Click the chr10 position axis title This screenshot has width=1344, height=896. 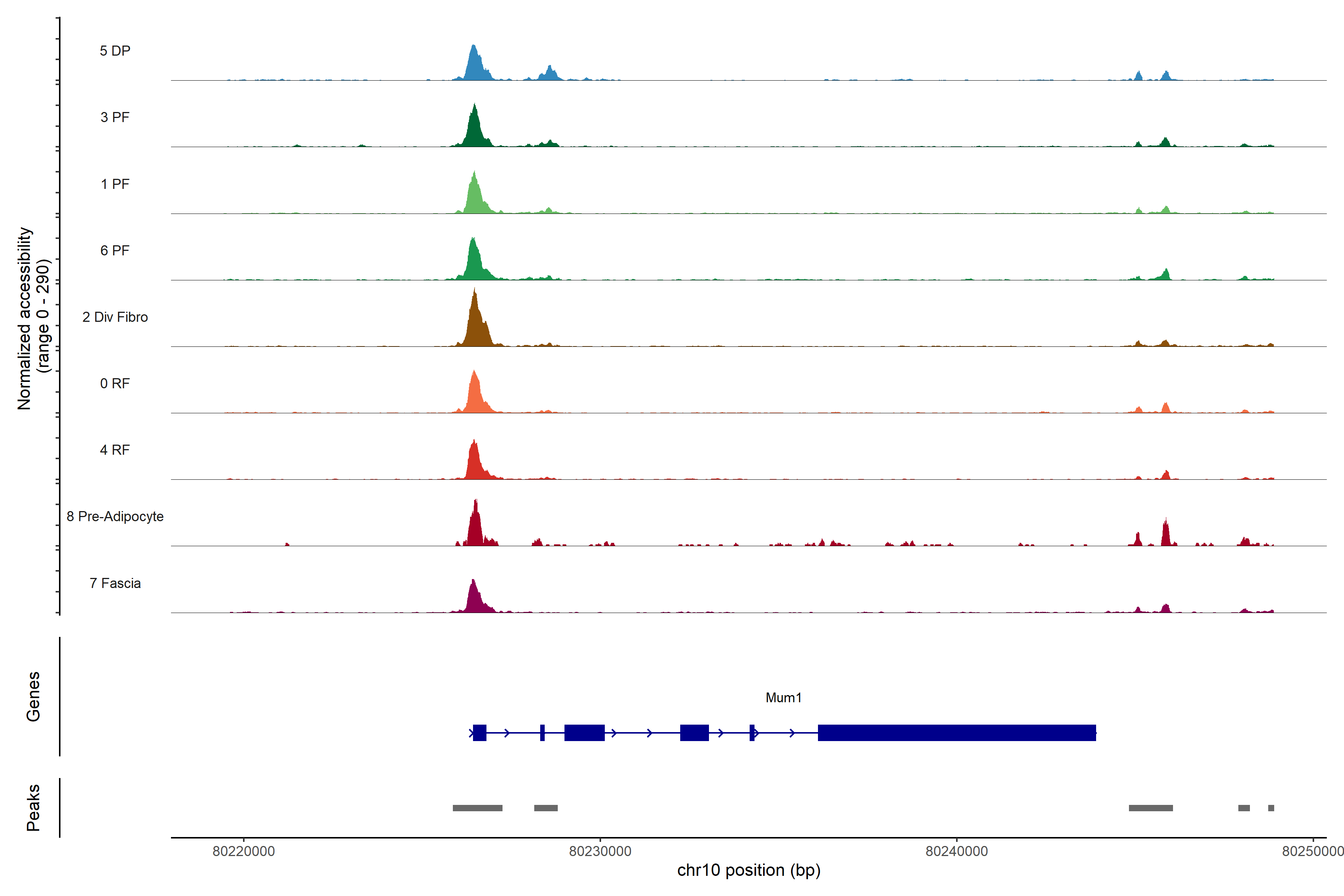[749, 870]
